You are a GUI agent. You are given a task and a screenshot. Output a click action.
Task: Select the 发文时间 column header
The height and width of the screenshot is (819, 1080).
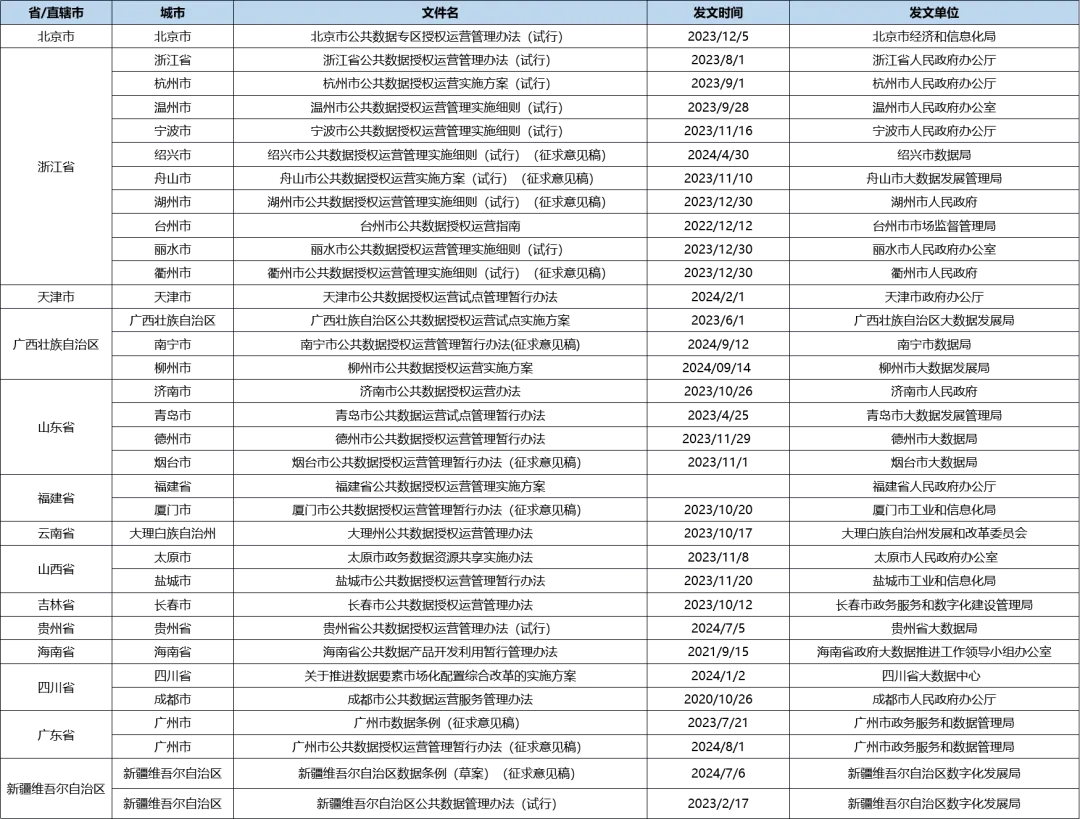tap(718, 13)
